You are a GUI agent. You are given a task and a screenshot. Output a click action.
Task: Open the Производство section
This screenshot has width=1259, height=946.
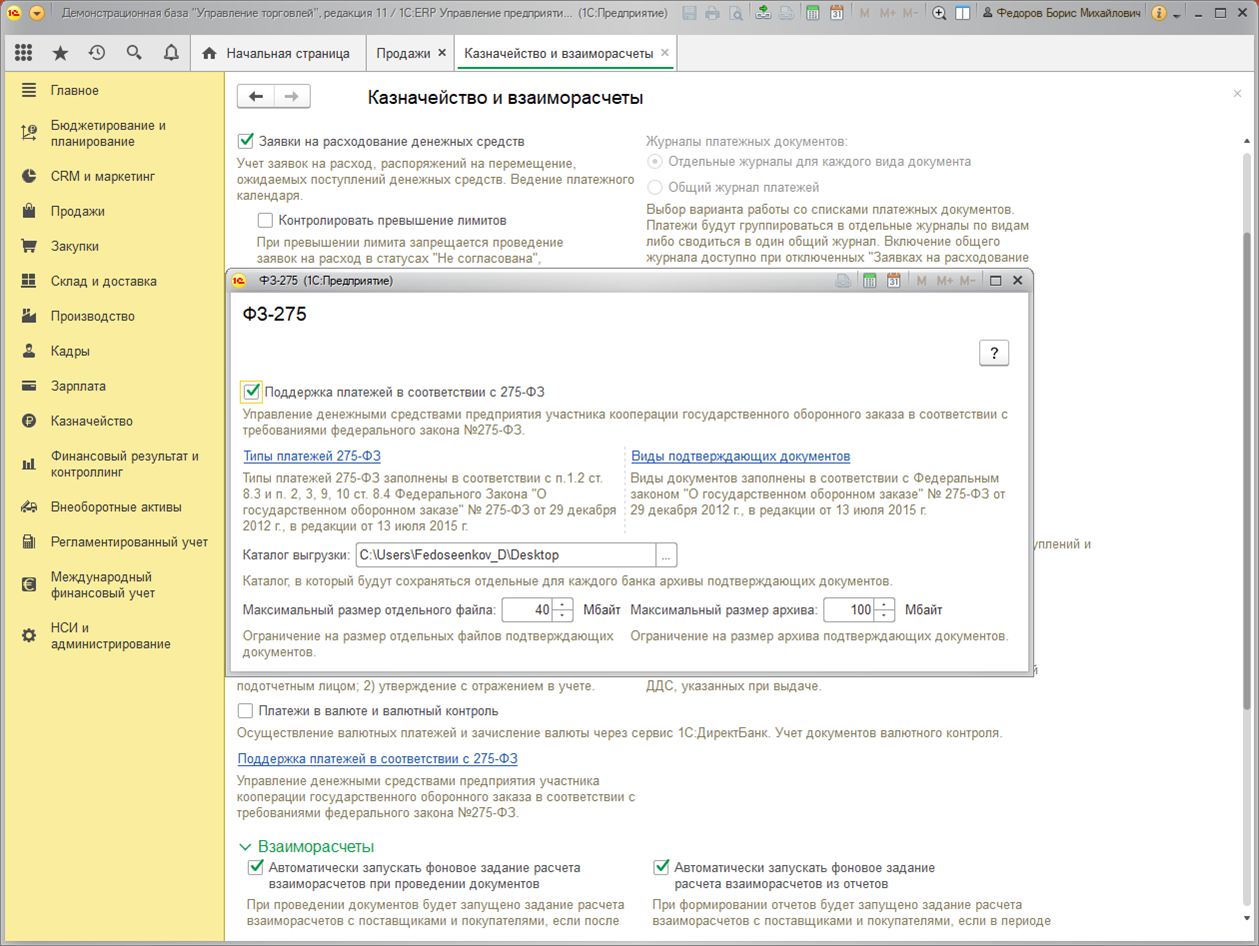tap(93, 316)
